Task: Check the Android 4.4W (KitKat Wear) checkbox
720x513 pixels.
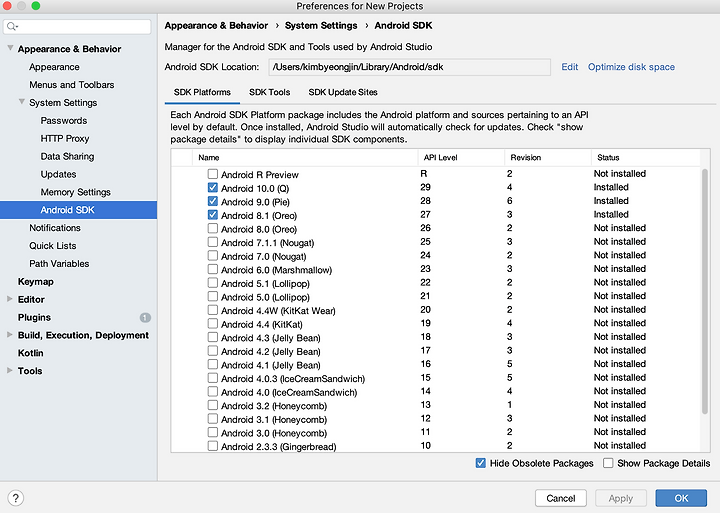Action: [213, 310]
